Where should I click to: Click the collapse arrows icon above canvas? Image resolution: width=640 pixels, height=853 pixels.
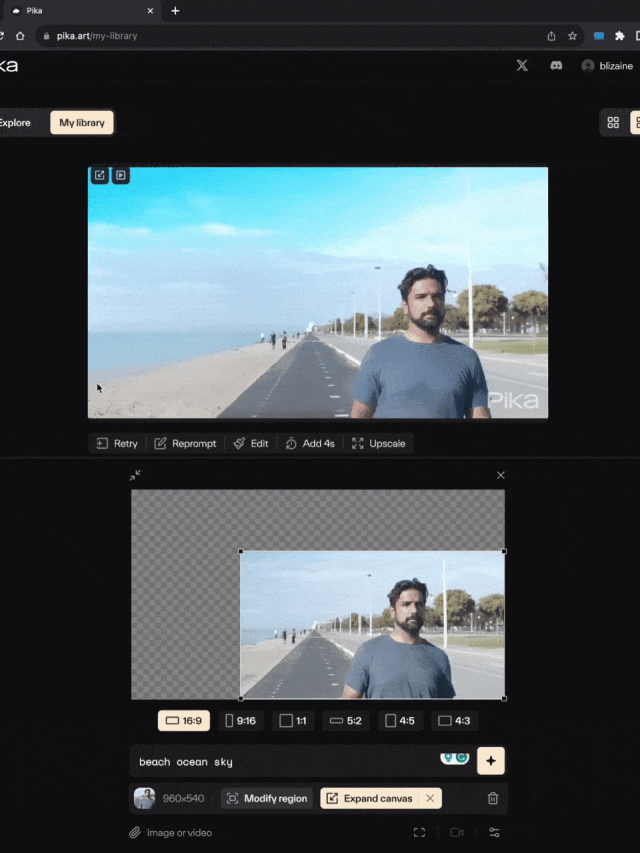click(x=135, y=475)
